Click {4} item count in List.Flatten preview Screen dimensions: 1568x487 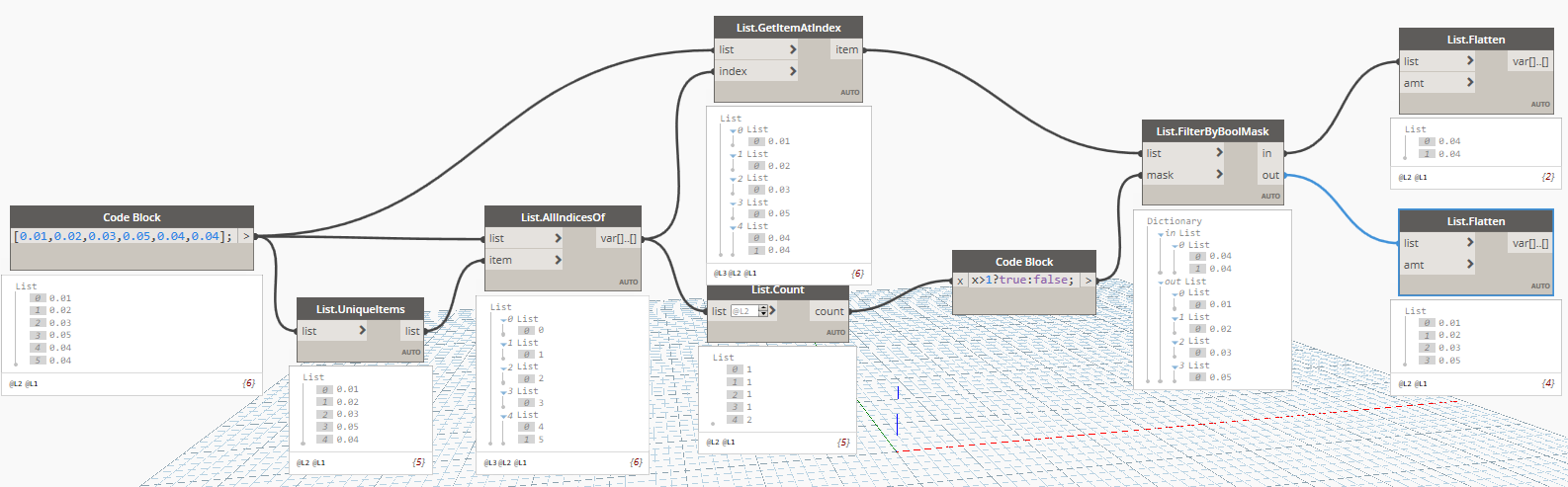coord(1548,383)
